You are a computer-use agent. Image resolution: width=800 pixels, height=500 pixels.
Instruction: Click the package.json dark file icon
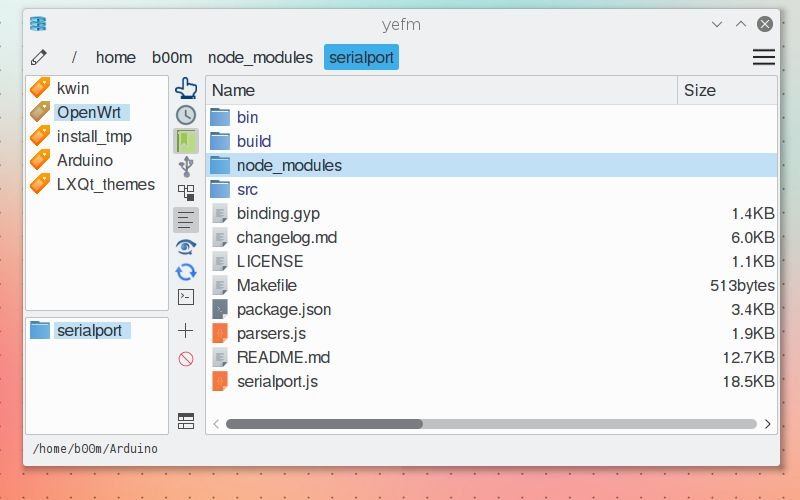click(219, 309)
